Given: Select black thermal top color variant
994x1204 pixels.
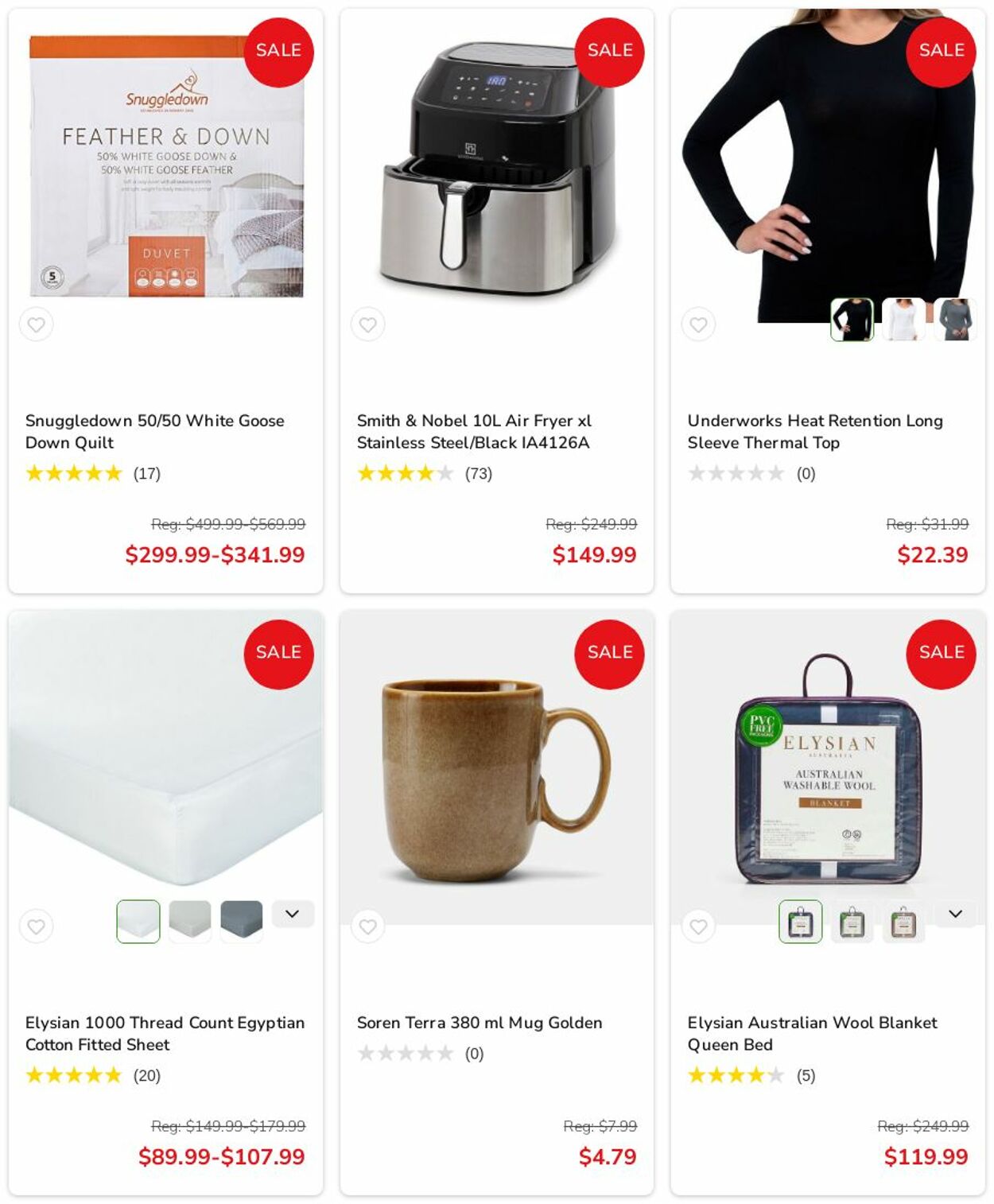Looking at the screenshot, I should [852, 320].
